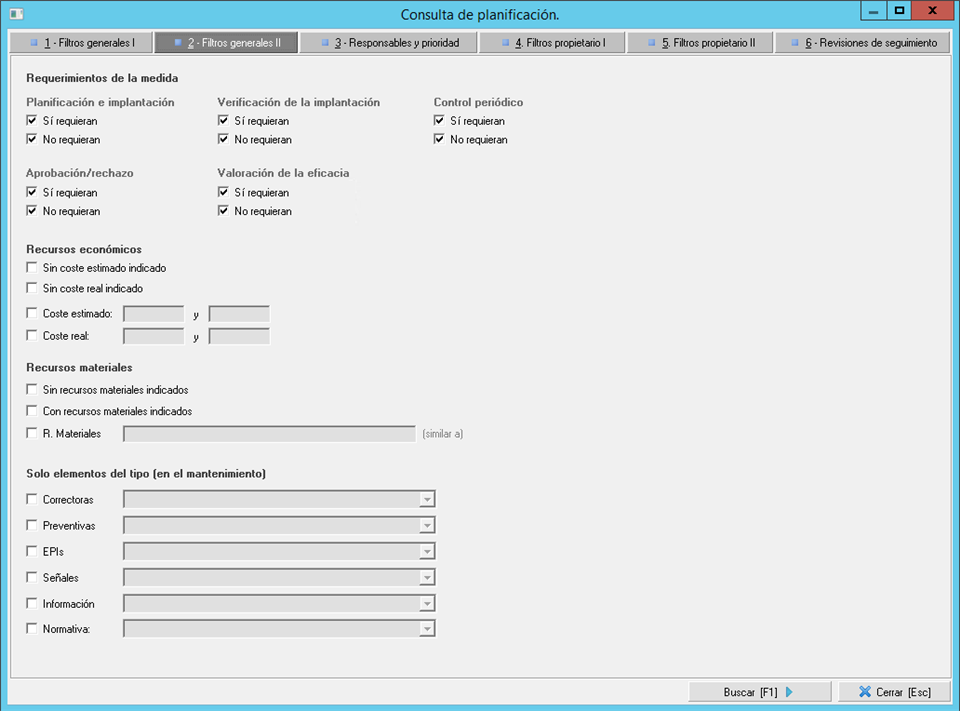This screenshot has width=960, height=711.
Task: Check the Coste real checkbox
Action: tap(32, 336)
